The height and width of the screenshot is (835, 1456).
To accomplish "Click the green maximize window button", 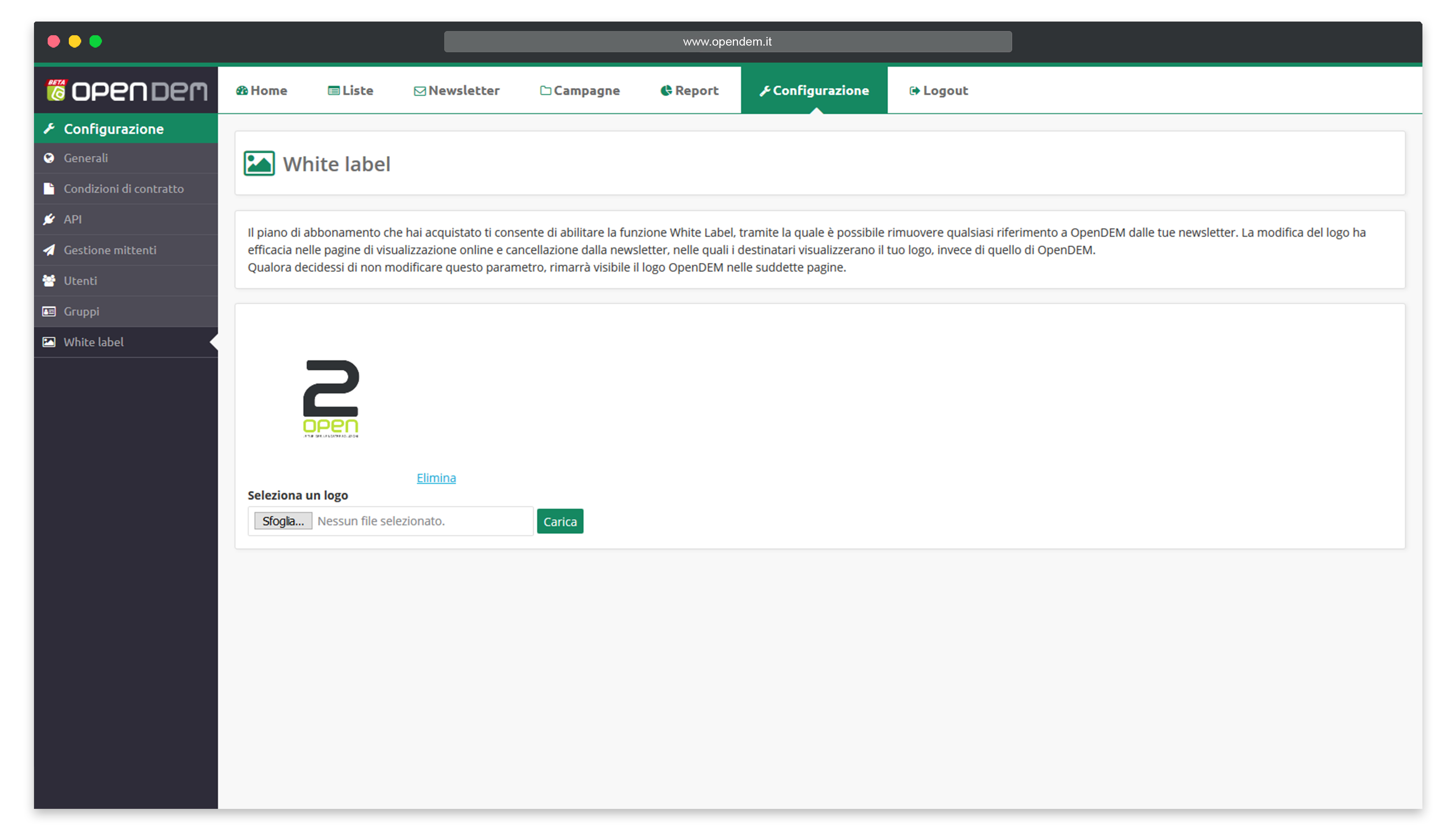I will [96, 41].
